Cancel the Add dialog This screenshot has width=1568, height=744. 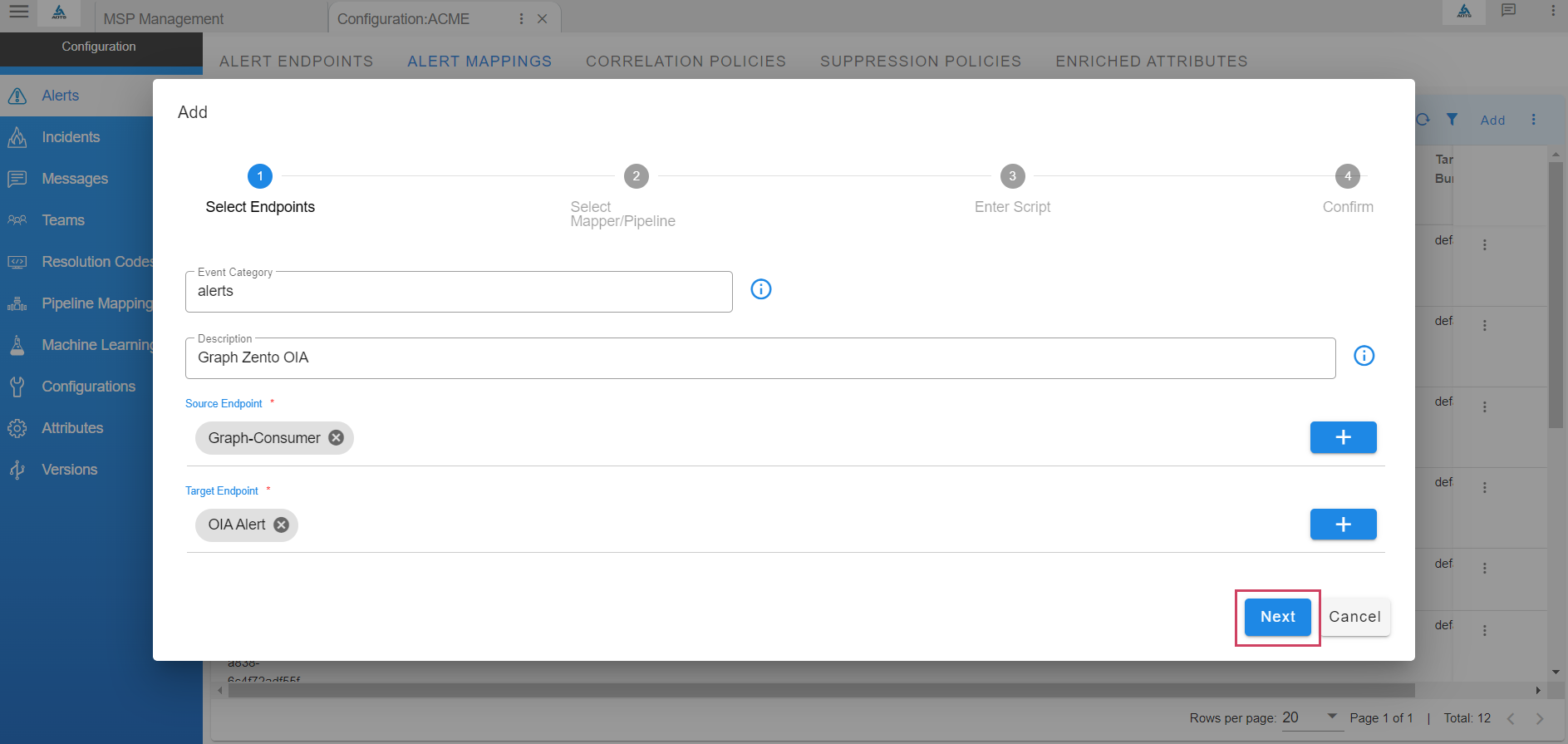point(1354,617)
